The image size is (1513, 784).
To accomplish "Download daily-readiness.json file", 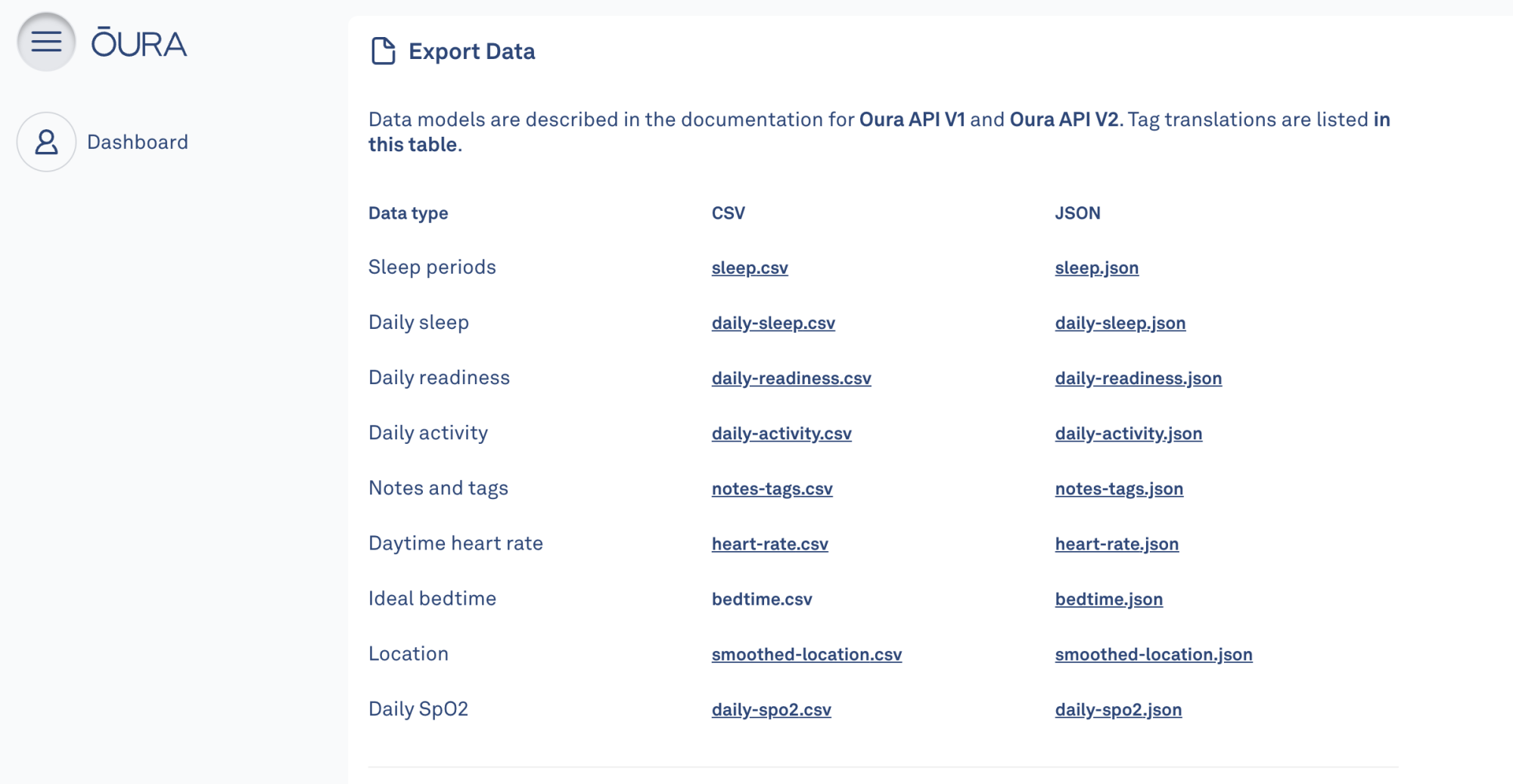I will [x=1139, y=378].
